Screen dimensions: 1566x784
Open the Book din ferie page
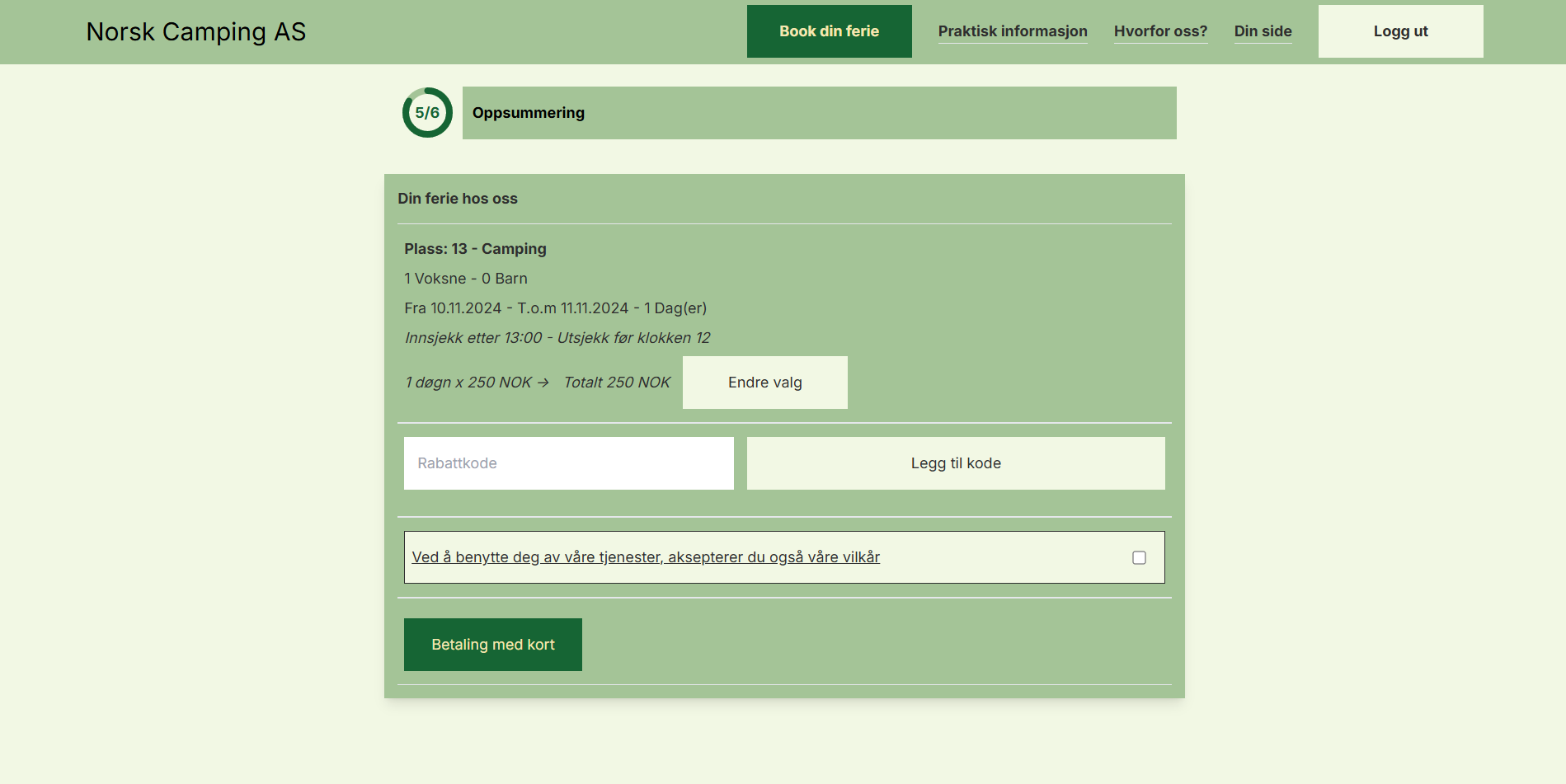tap(830, 31)
